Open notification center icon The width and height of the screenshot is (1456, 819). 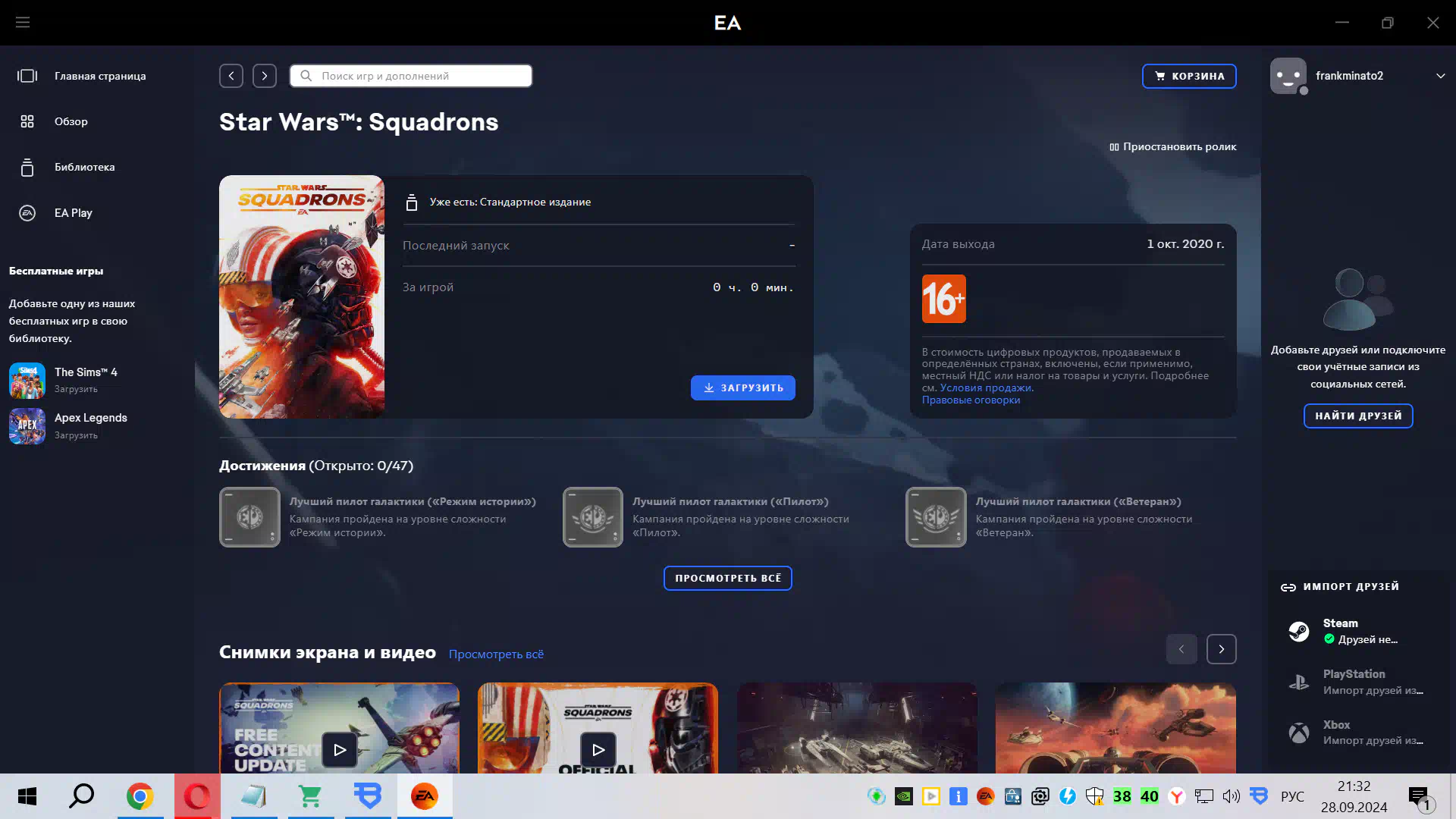point(1419,797)
